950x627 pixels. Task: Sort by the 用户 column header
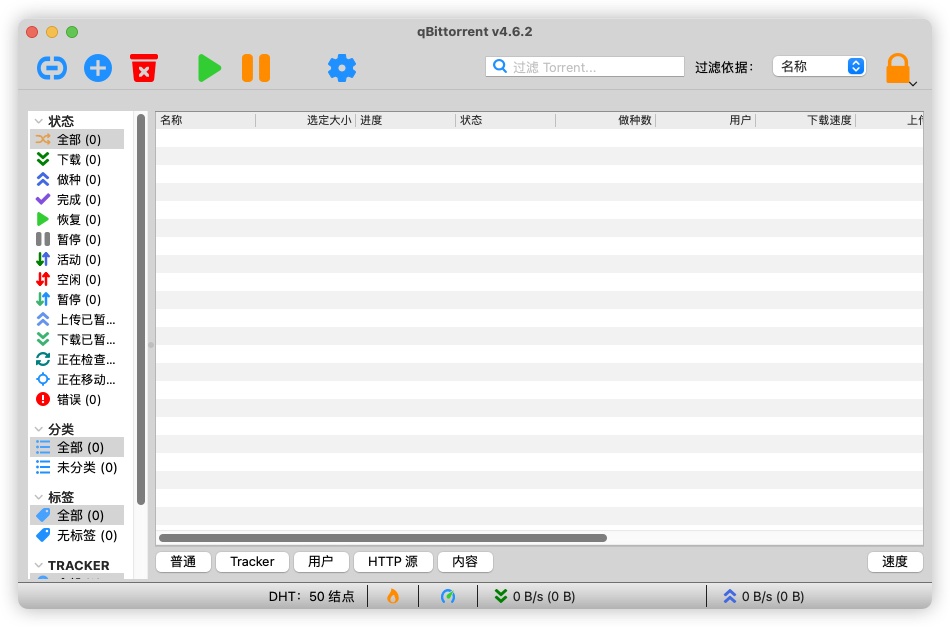click(x=705, y=120)
